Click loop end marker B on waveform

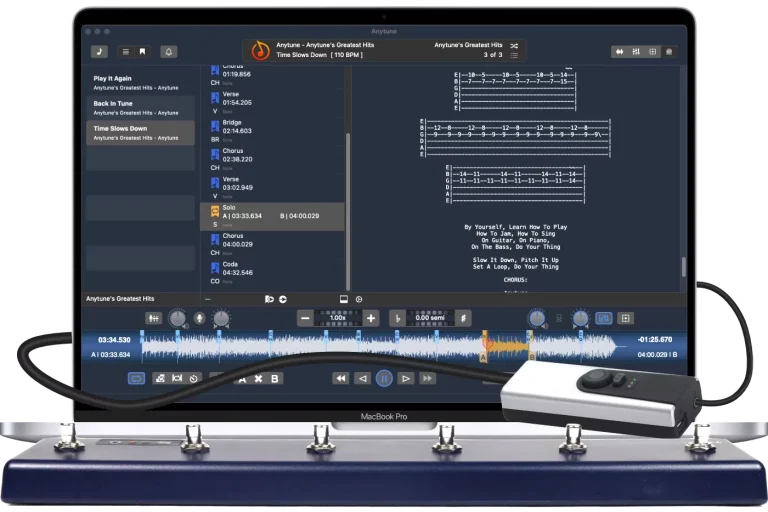pyautogui.click(x=531, y=357)
